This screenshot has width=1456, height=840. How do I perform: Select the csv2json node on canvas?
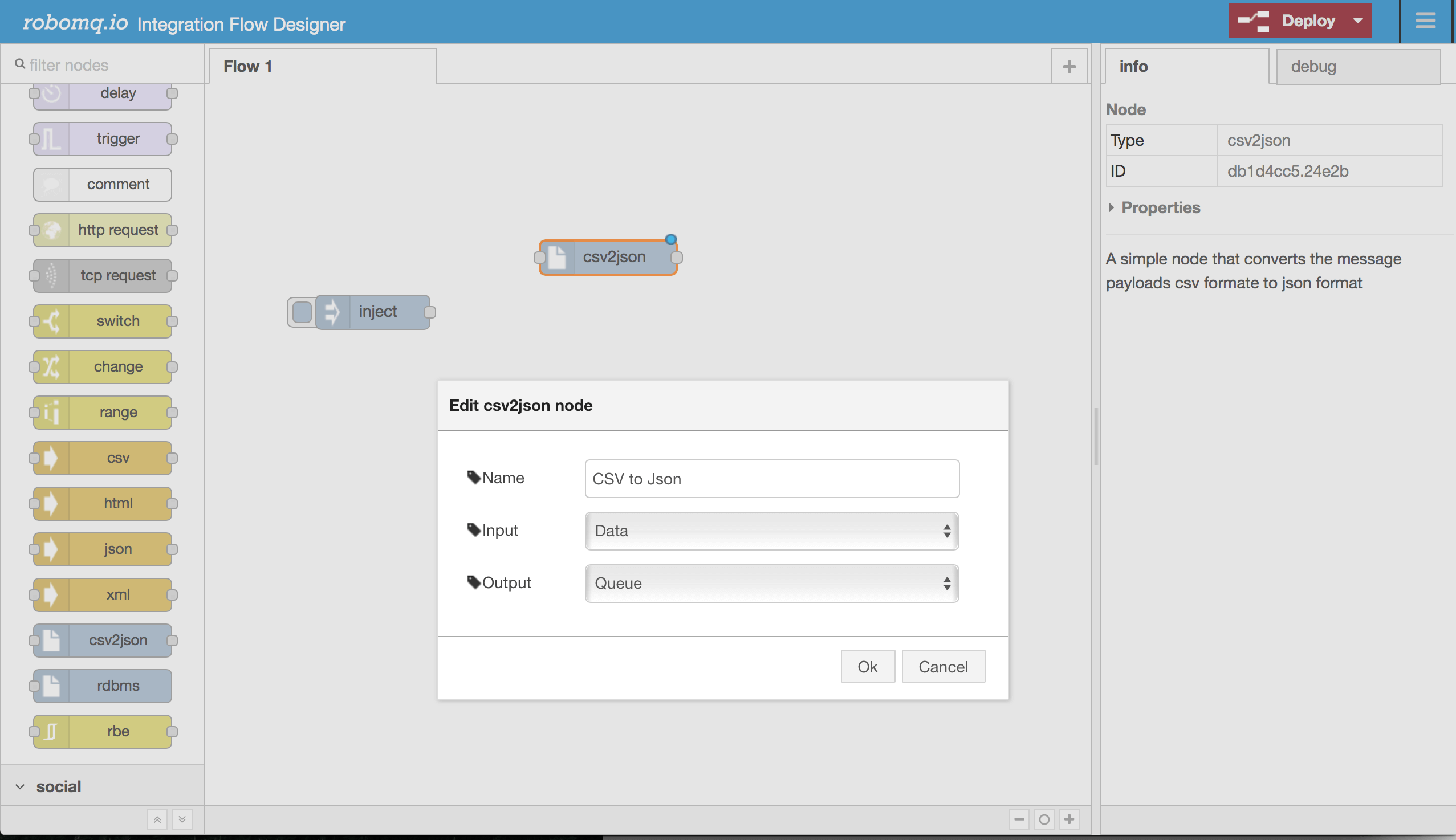click(x=608, y=258)
